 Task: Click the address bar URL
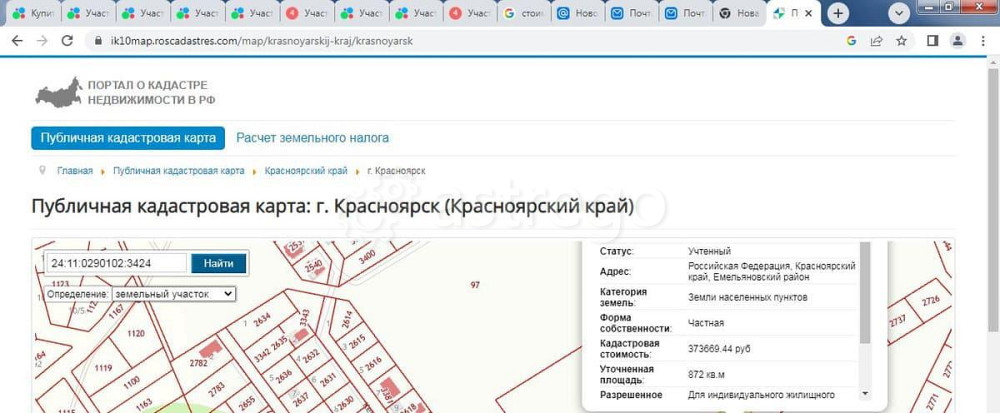[x=262, y=41]
